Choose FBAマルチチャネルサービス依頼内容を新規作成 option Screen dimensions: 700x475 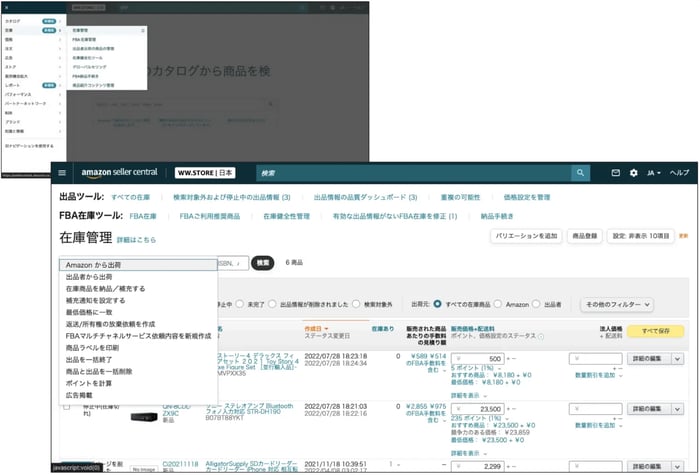(x=138, y=336)
